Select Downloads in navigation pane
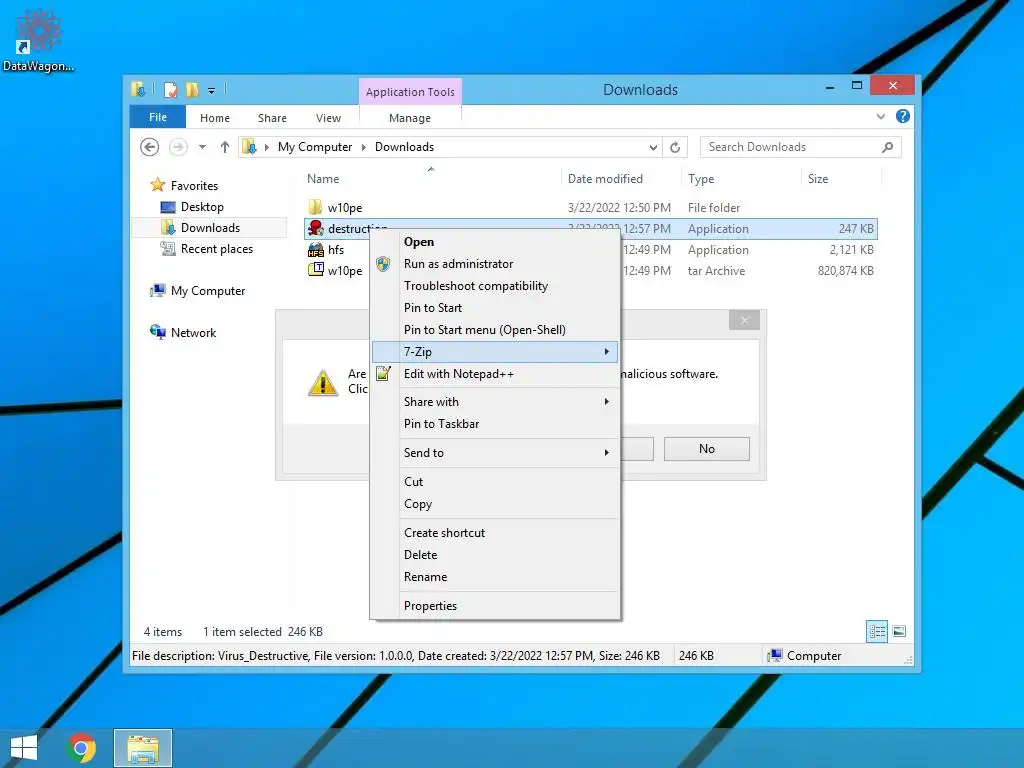This screenshot has width=1024, height=768. [201, 228]
